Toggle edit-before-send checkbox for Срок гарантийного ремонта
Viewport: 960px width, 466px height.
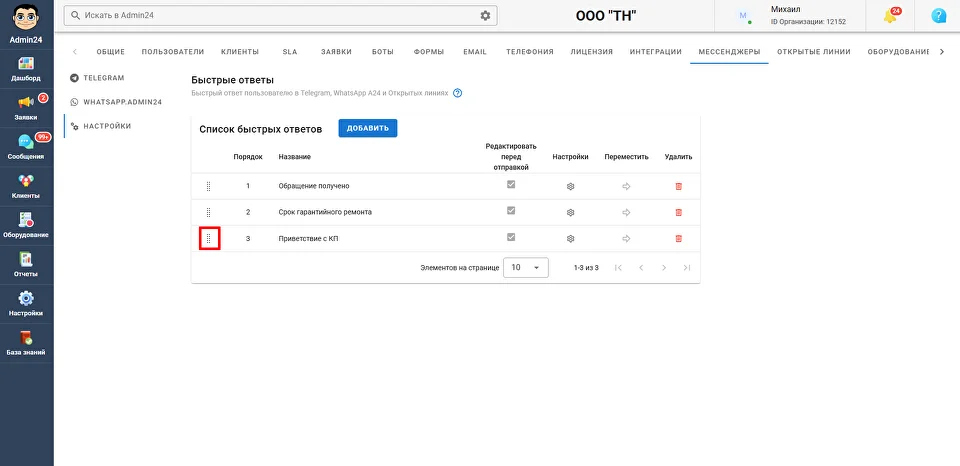click(x=511, y=211)
